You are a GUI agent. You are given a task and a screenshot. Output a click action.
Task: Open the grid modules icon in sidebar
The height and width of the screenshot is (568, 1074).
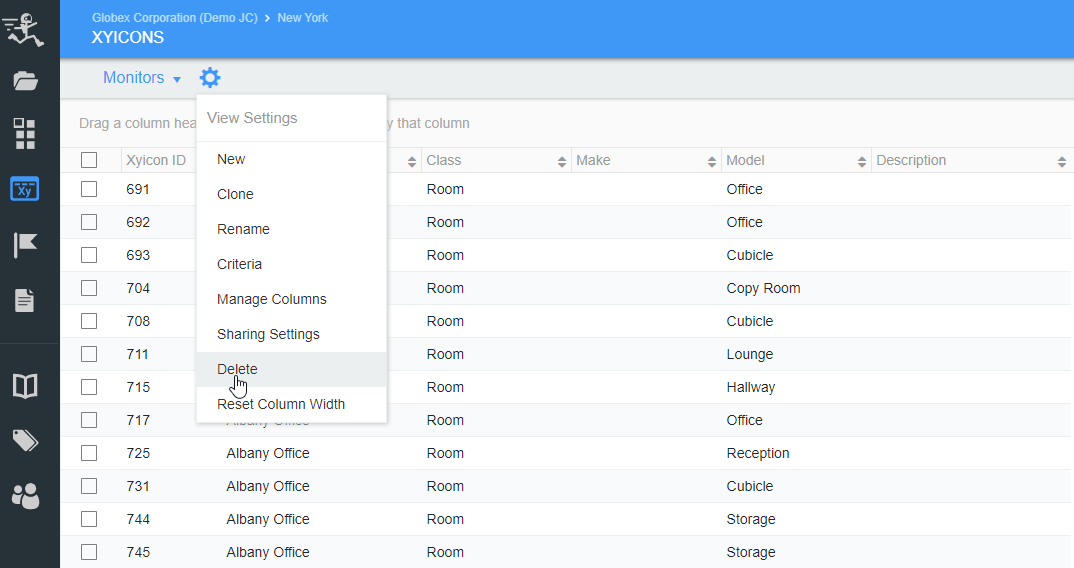pos(25,134)
